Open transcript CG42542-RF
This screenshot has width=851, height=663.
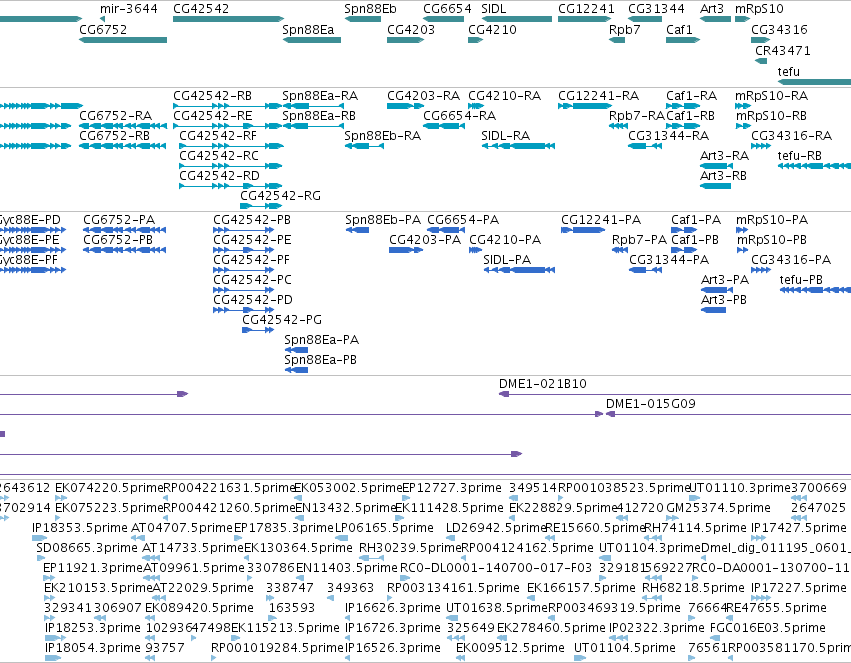point(231,146)
